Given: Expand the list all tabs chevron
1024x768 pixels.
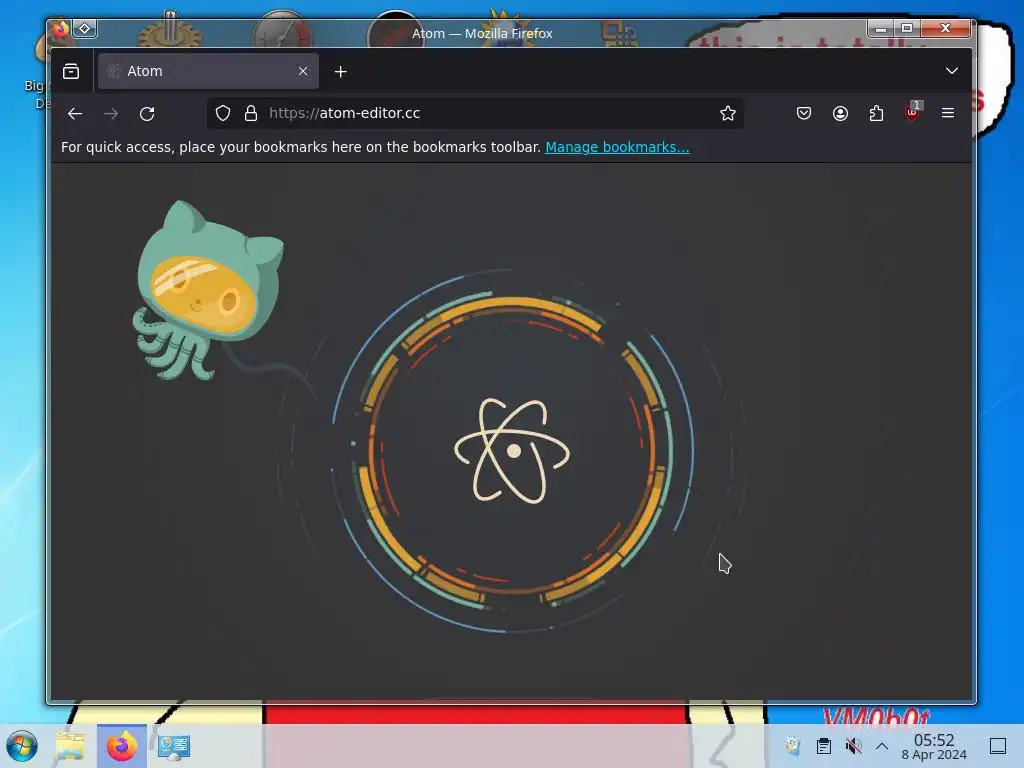Looking at the screenshot, I should 952,71.
